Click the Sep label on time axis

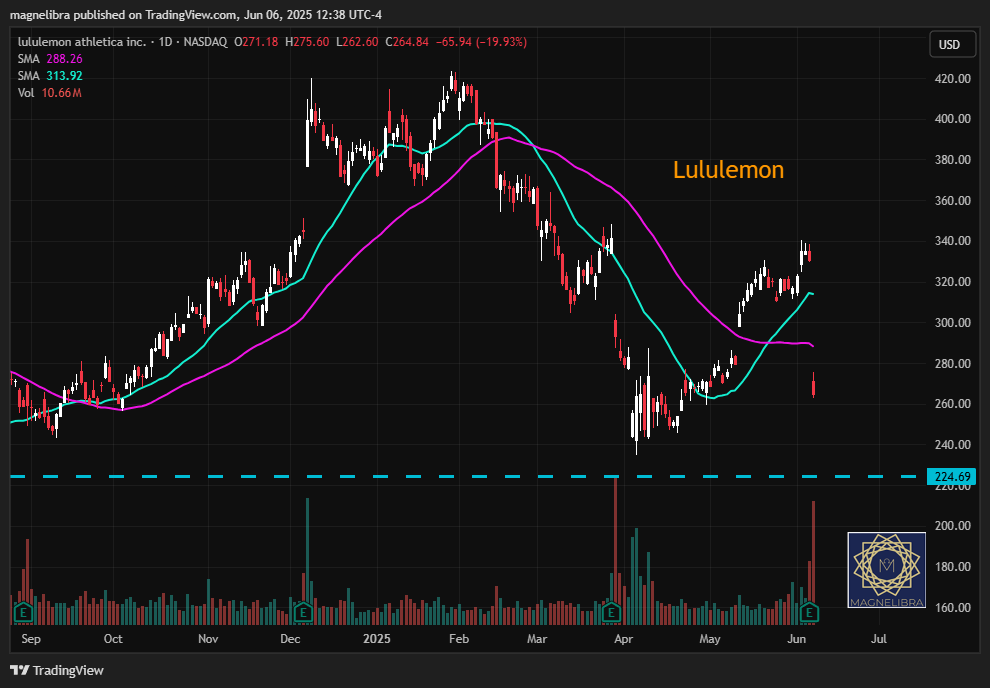[x=31, y=639]
